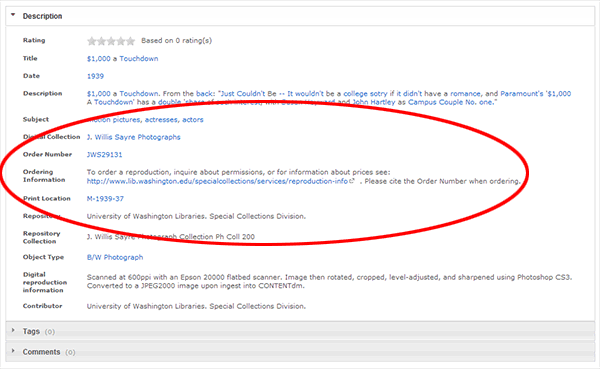Viewport: 600px width, 369px height.
Task: Click the external link icon after the URL
Action: (352, 181)
